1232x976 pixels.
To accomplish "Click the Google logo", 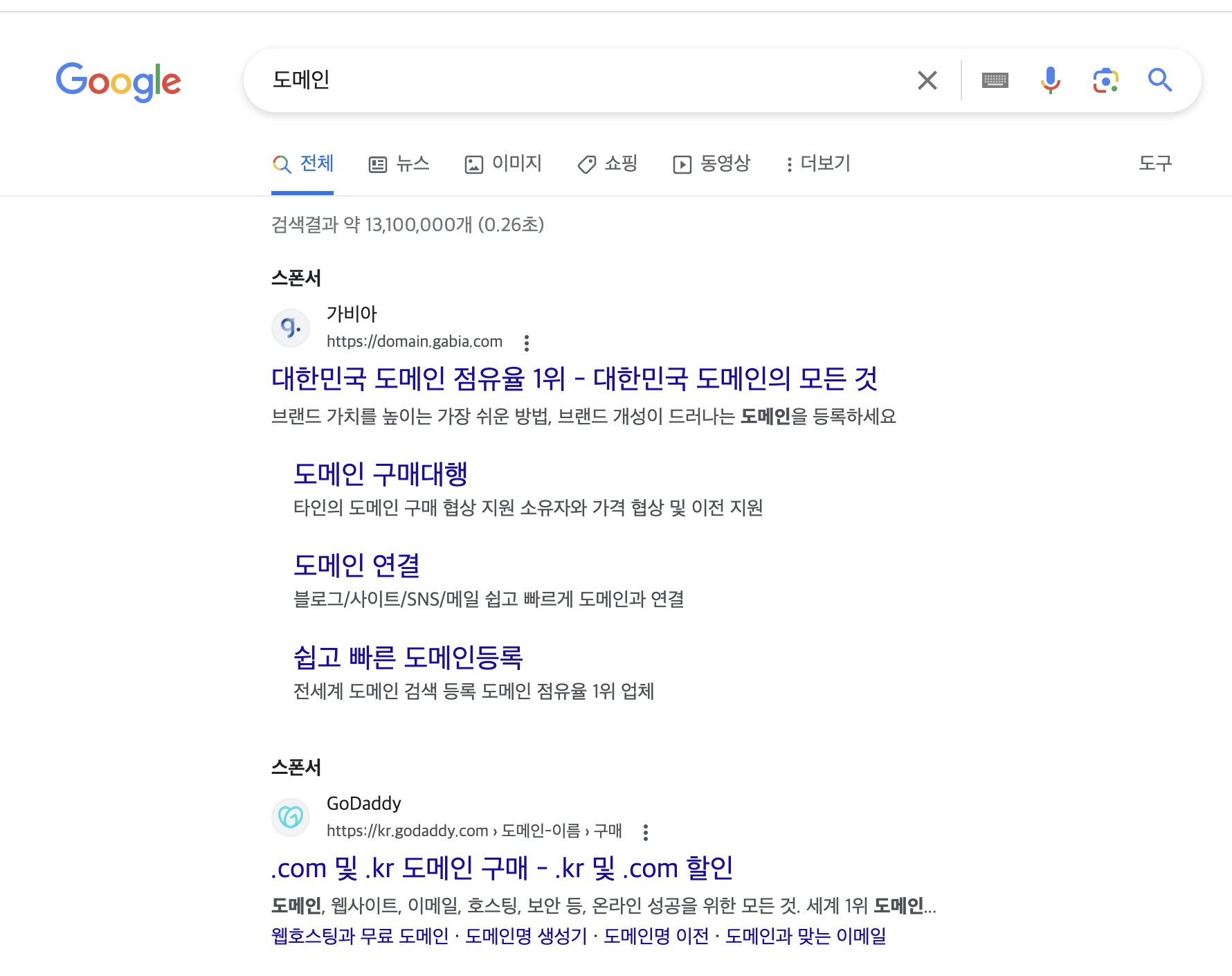I will coord(118,81).
